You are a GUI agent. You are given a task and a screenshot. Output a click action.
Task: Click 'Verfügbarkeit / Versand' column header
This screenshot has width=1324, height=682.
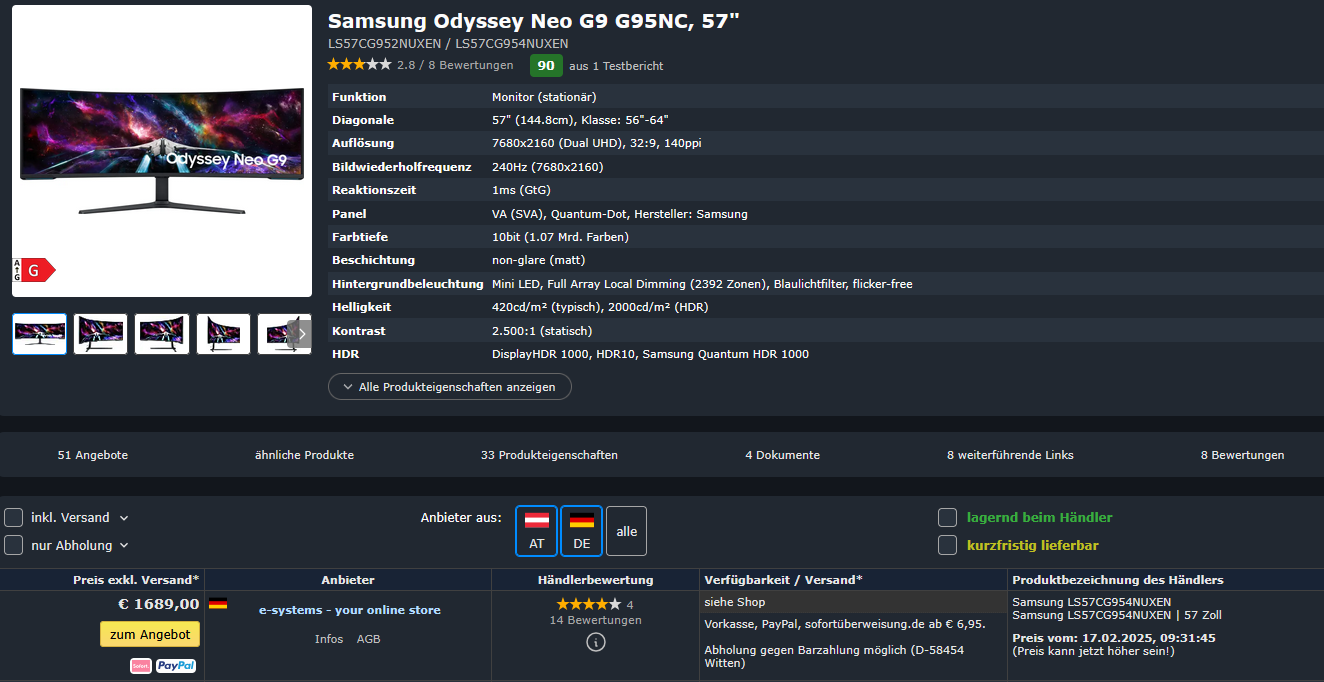(x=783, y=580)
